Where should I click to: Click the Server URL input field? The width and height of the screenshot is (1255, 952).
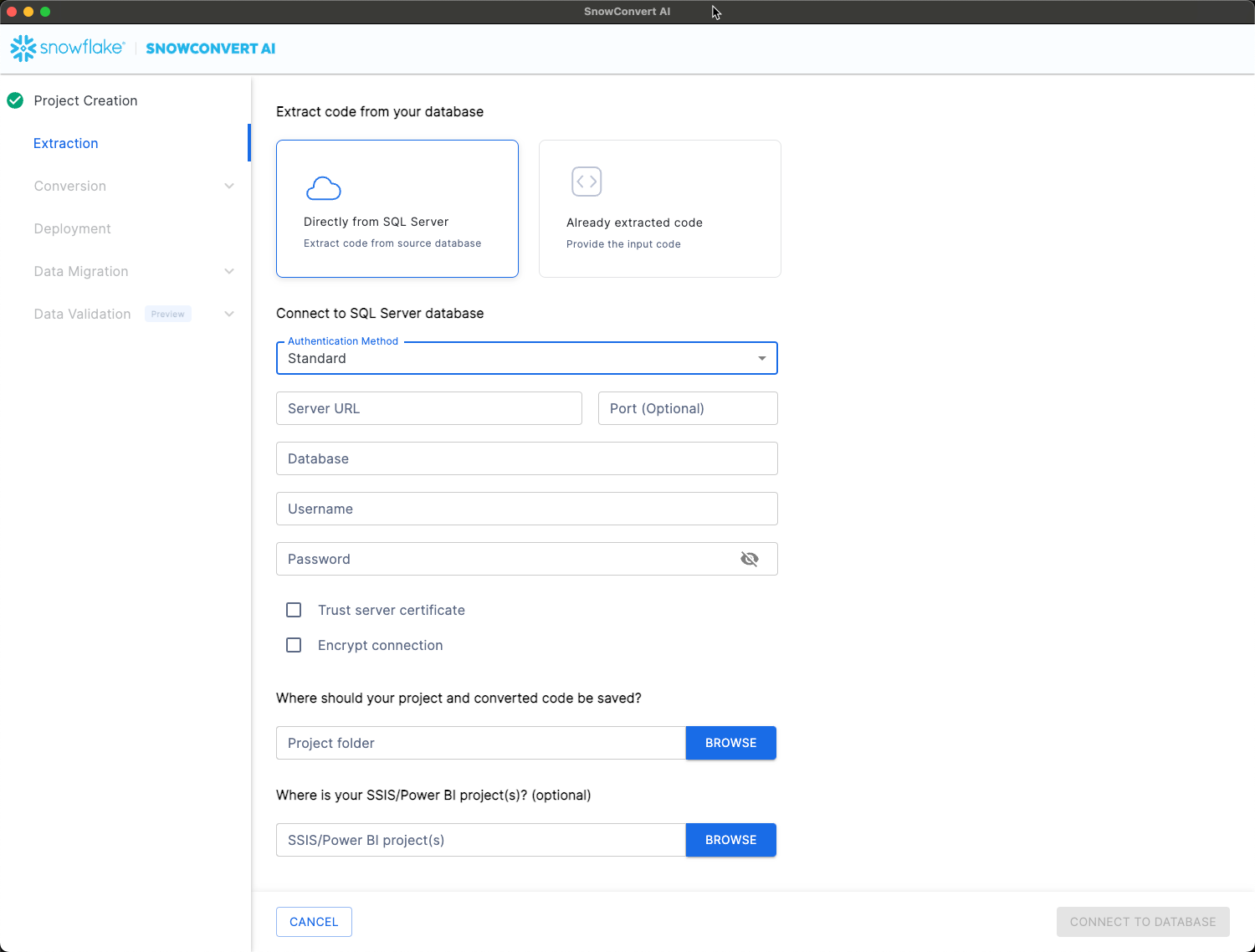point(428,408)
